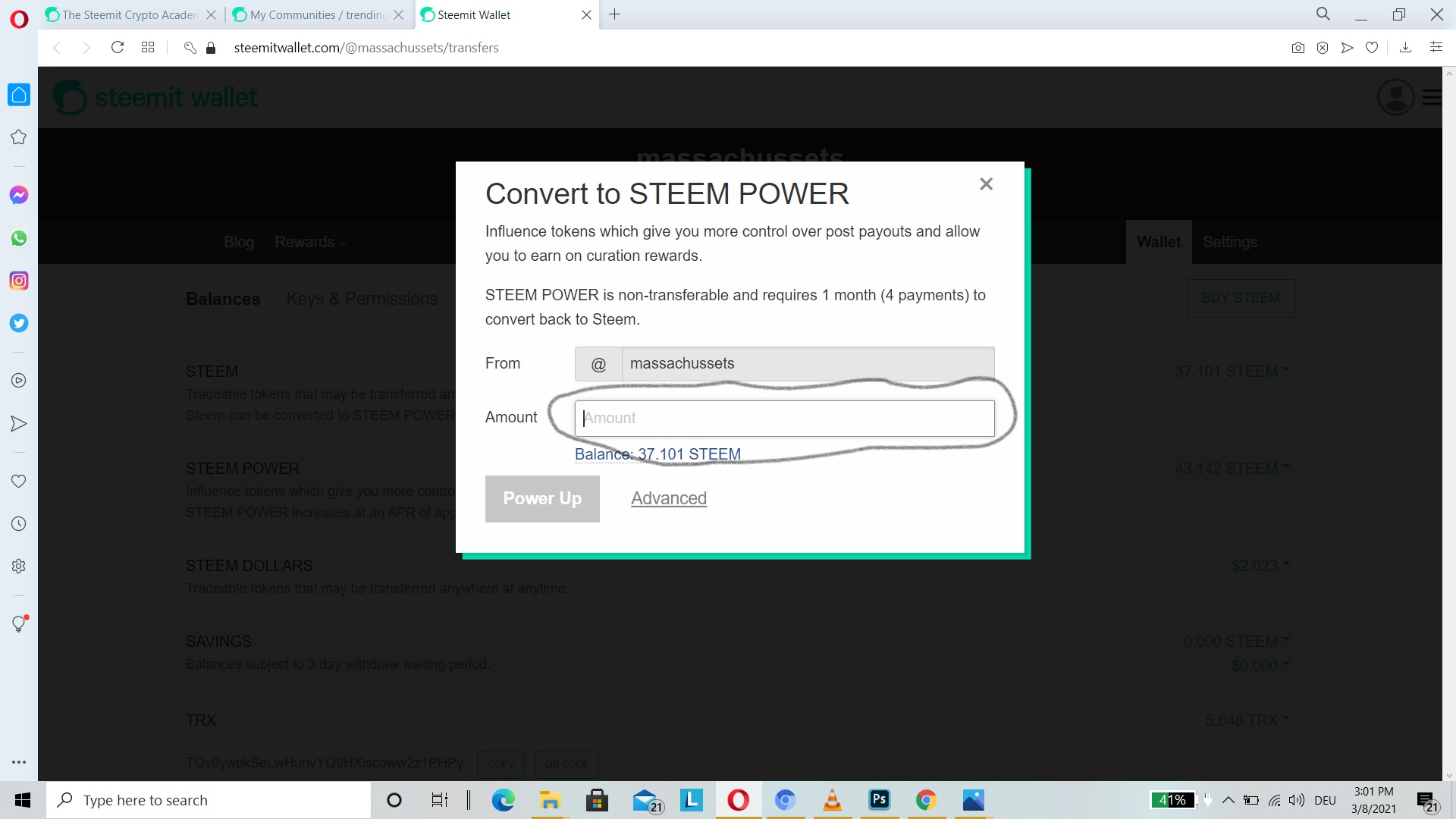Open Messenger in the Opera sidebar
1456x819 pixels.
point(19,195)
